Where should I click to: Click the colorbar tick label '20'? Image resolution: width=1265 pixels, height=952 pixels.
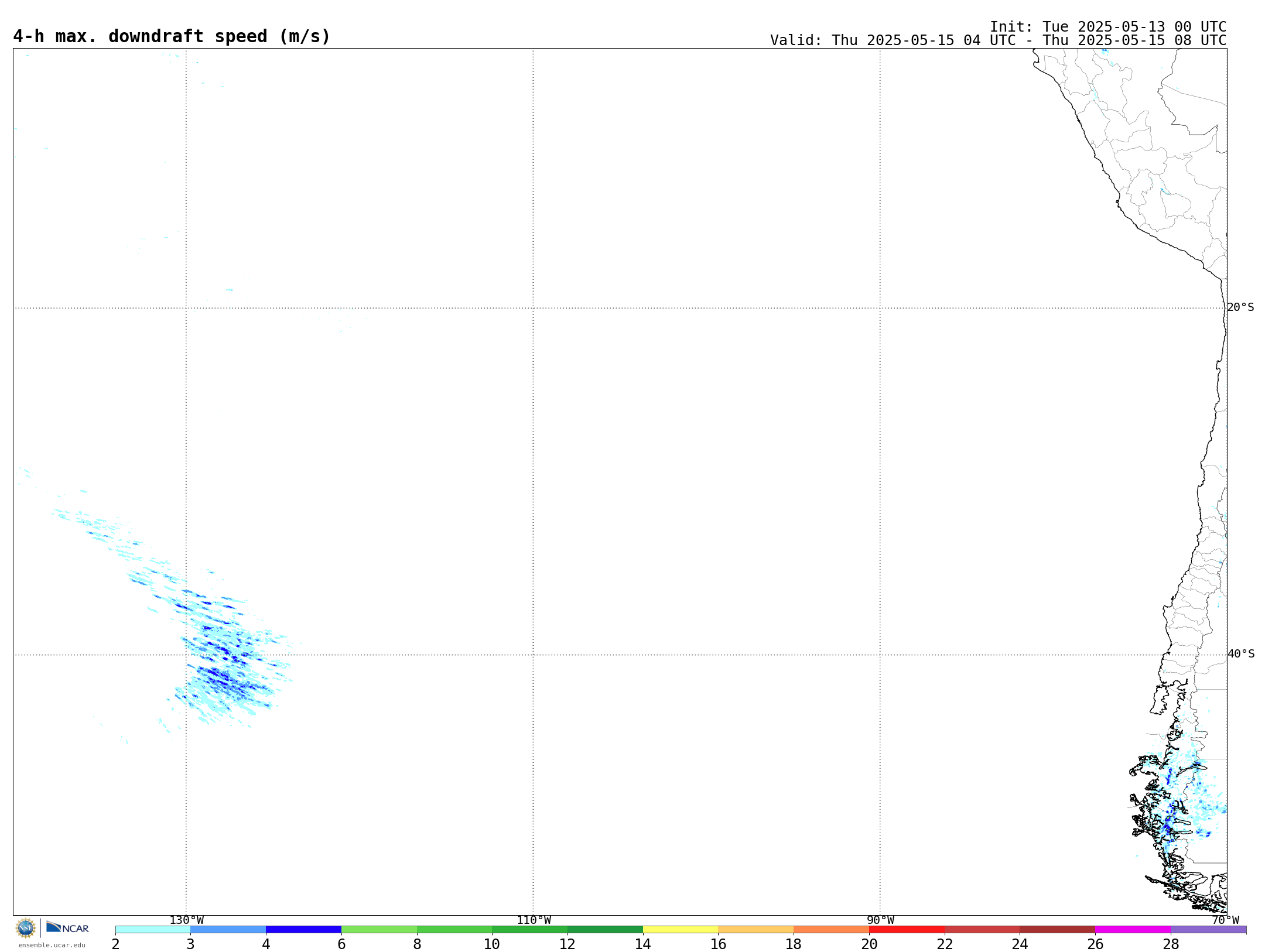[869, 944]
